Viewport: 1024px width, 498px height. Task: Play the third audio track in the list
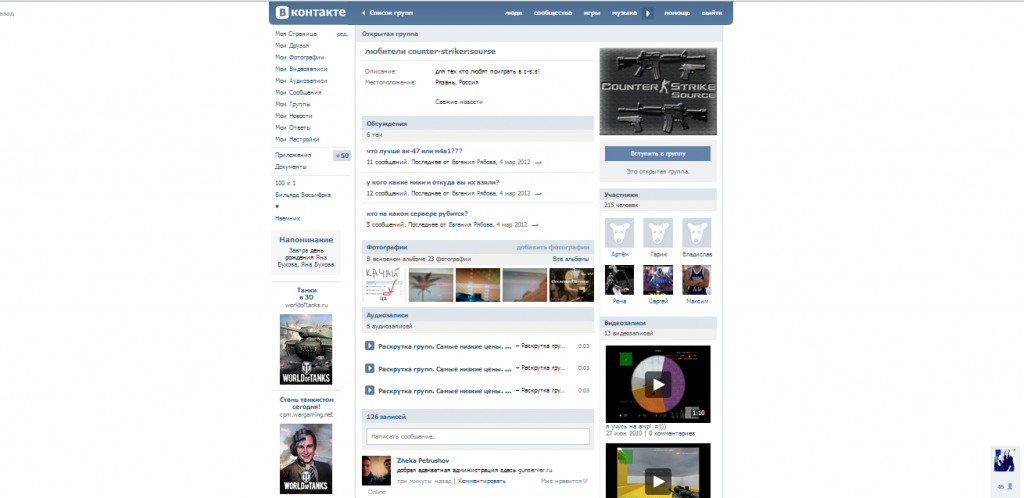[370, 390]
